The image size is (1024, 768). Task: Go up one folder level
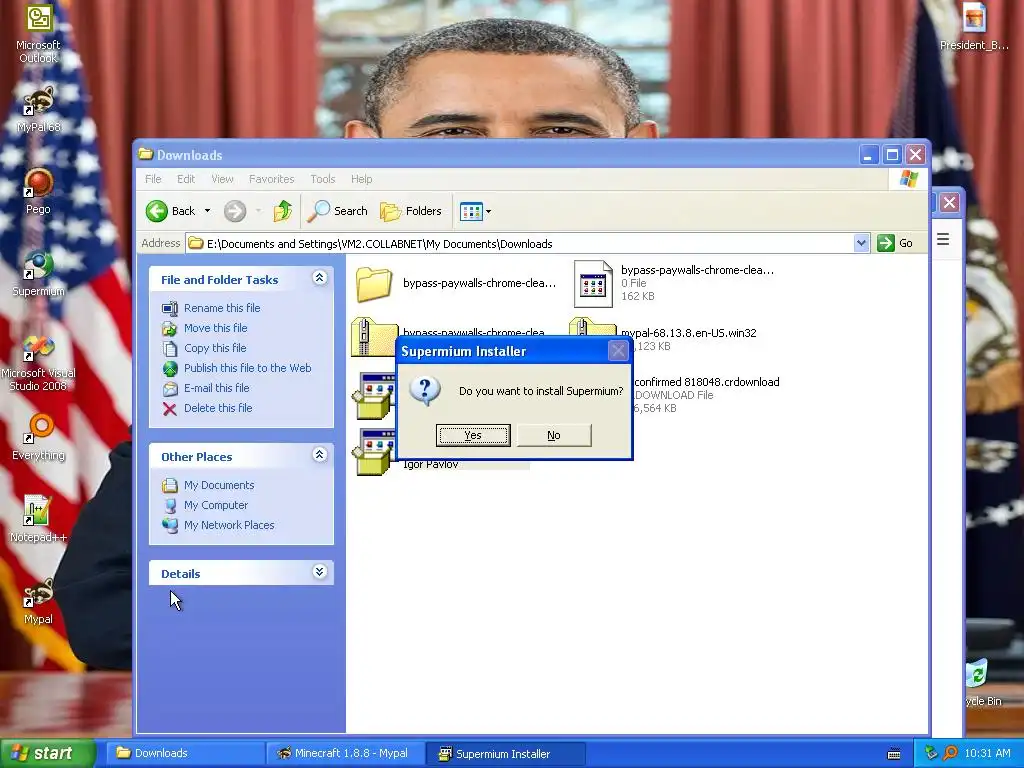[x=283, y=211]
